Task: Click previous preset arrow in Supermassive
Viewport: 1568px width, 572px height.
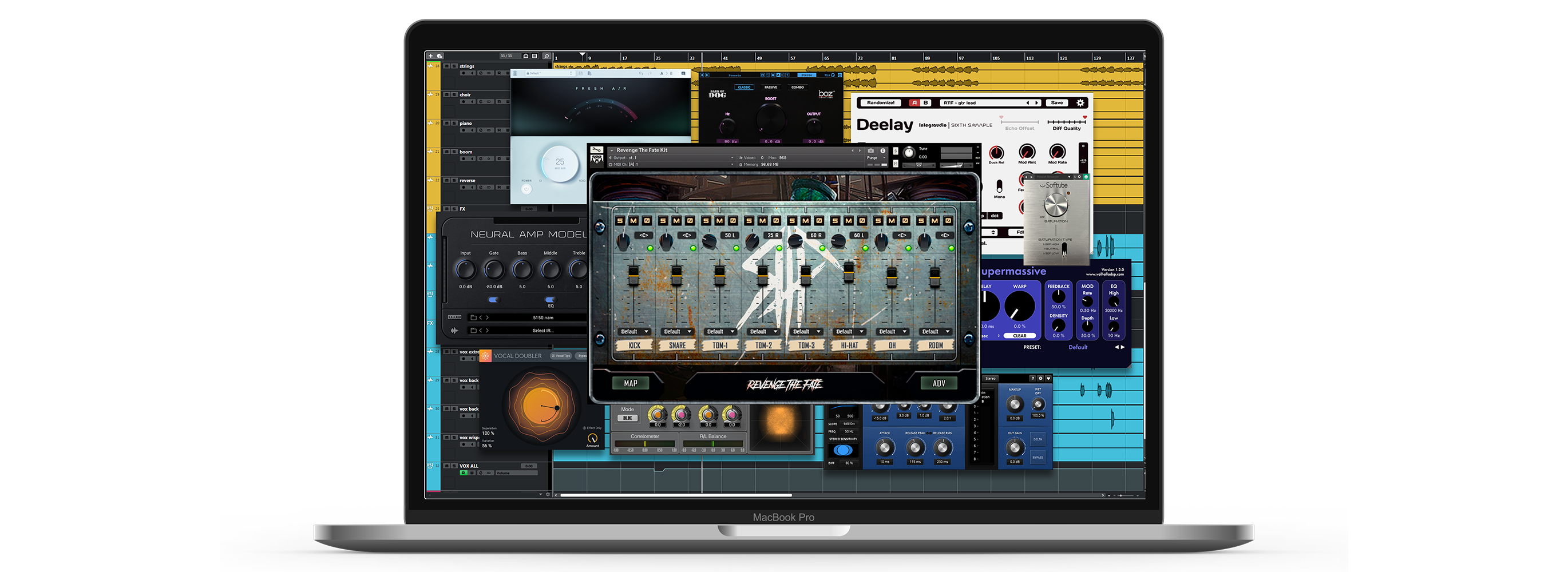Action: [x=1116, y=347]
